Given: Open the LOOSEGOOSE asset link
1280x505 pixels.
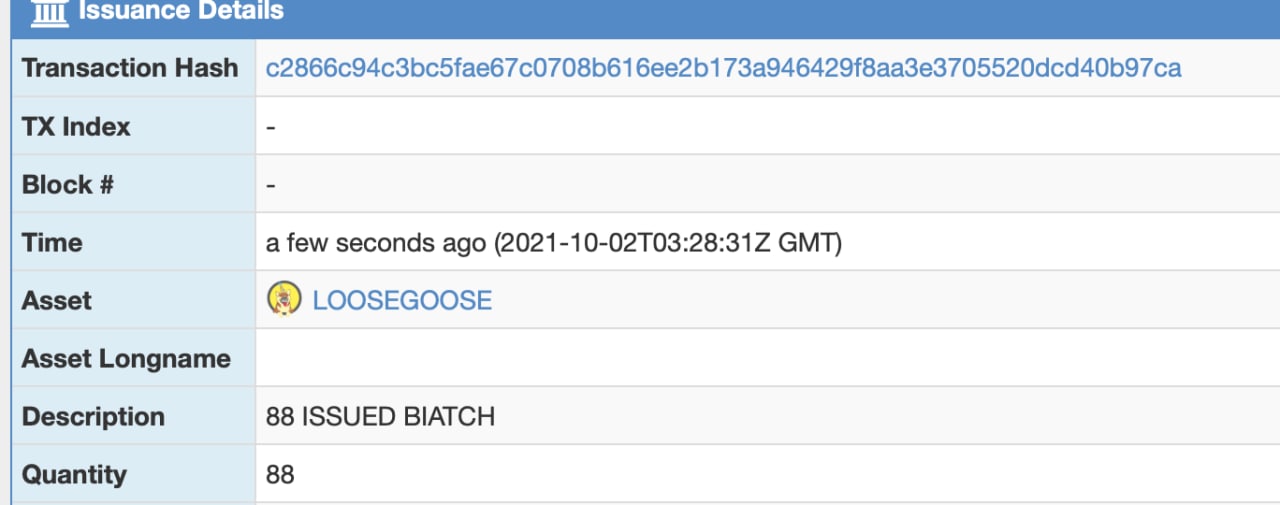Looking at the screenshot, I should tap(402, 300).
